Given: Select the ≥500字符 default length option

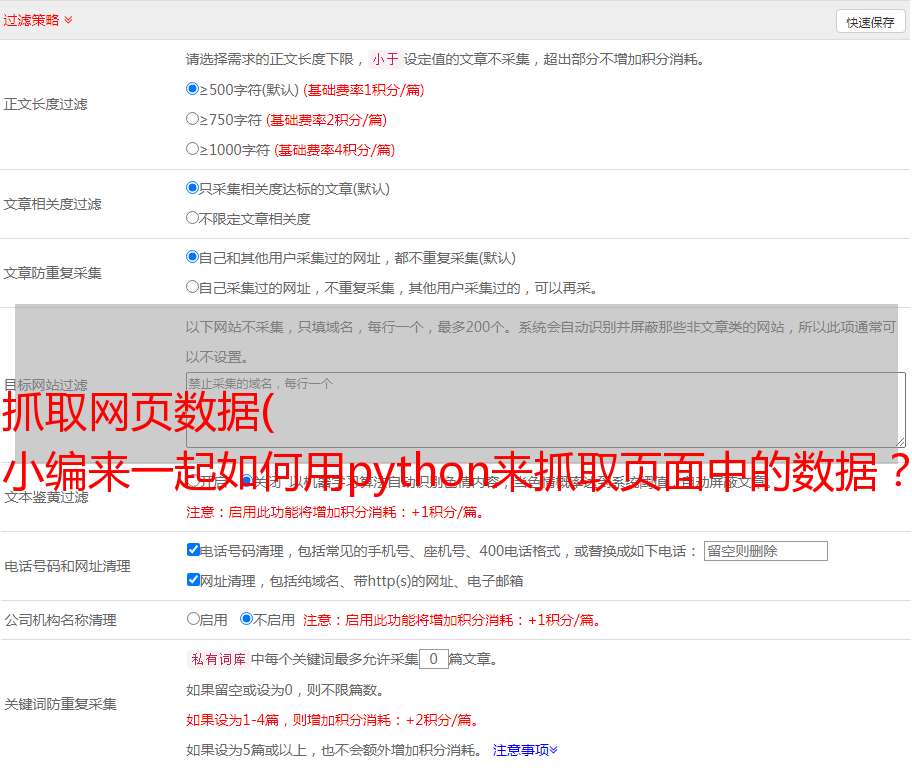Looking at the screenshot, I should click(193, 89).
